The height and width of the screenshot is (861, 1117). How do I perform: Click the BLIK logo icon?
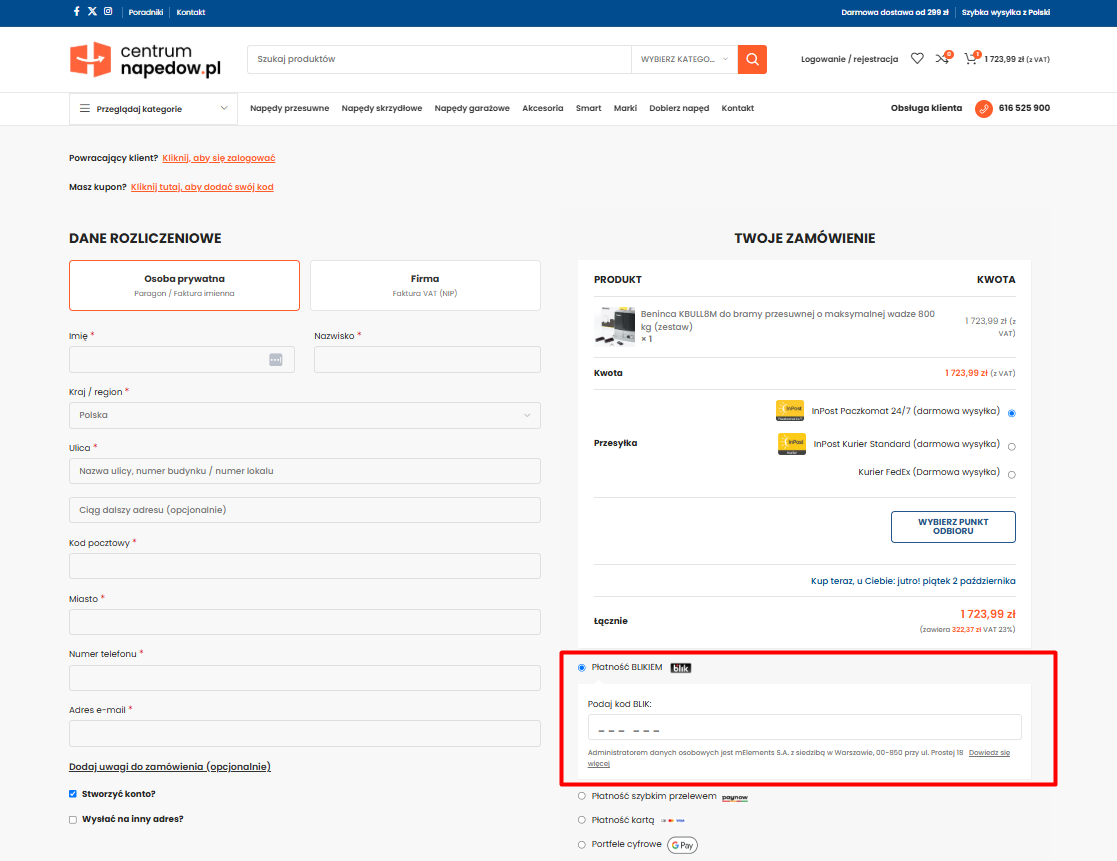(x=681, y=668)
